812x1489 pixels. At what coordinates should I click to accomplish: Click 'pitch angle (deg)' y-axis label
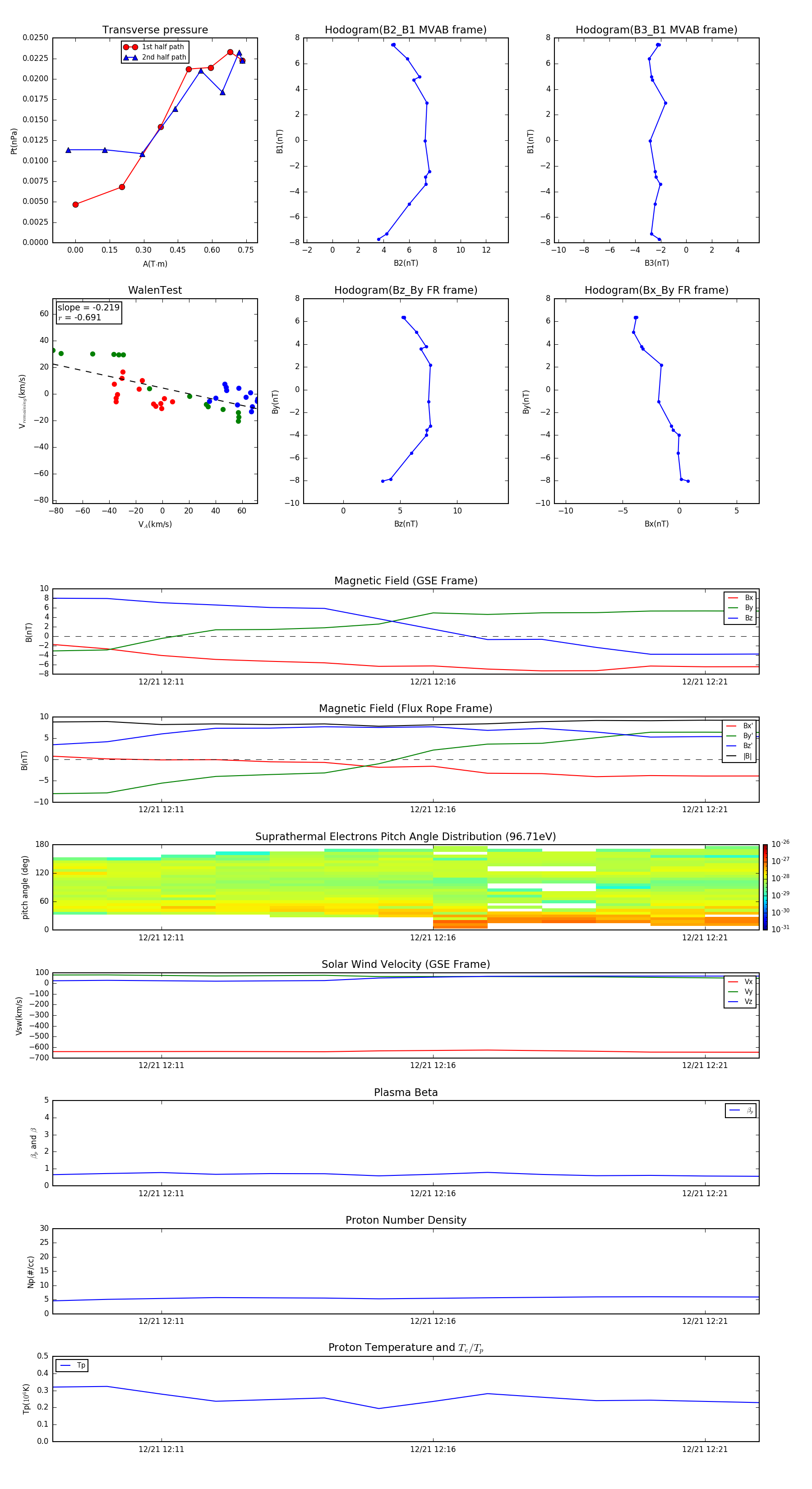click(x=25, y=887)
